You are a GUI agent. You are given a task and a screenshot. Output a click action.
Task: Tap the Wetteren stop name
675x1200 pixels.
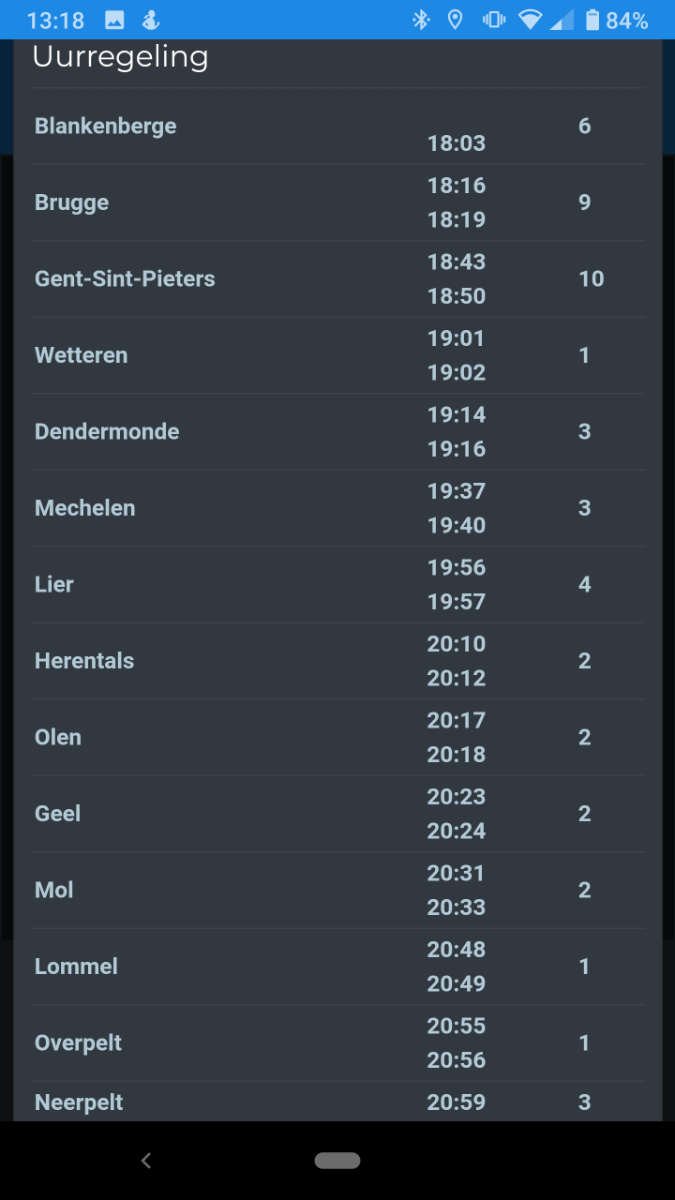point(81,355)
